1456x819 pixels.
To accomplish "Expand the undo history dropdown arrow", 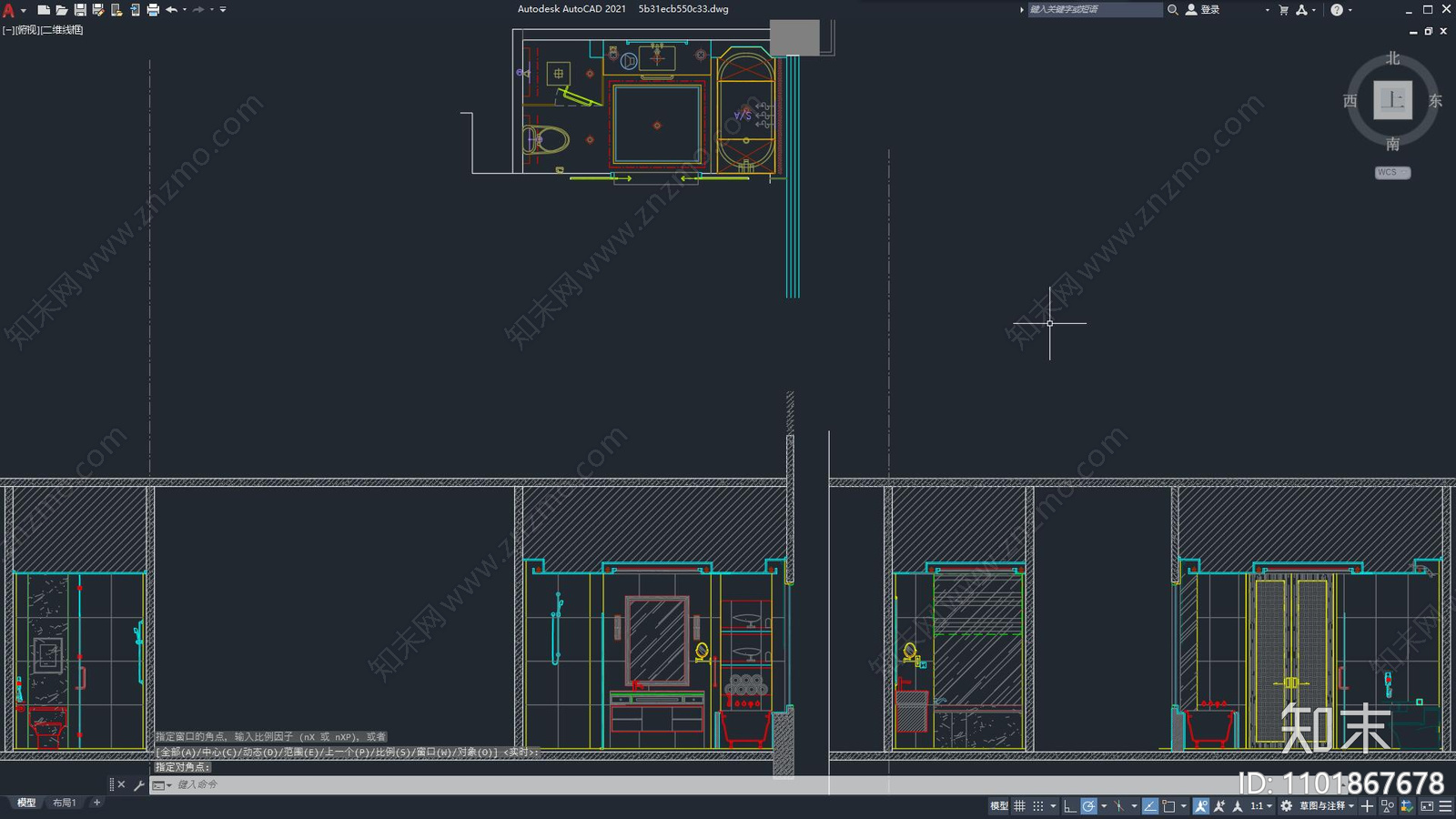I will point(185,10).
